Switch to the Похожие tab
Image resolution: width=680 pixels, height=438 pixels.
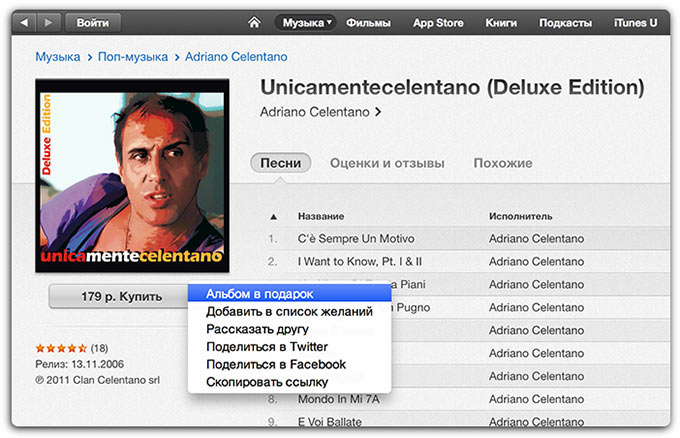(503, 163)
